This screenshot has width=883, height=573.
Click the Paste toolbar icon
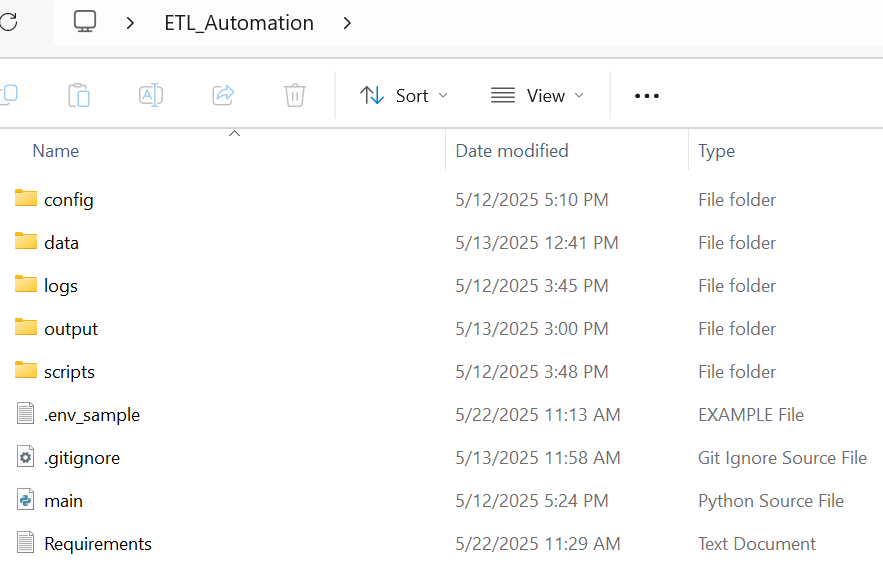point(79,95)
